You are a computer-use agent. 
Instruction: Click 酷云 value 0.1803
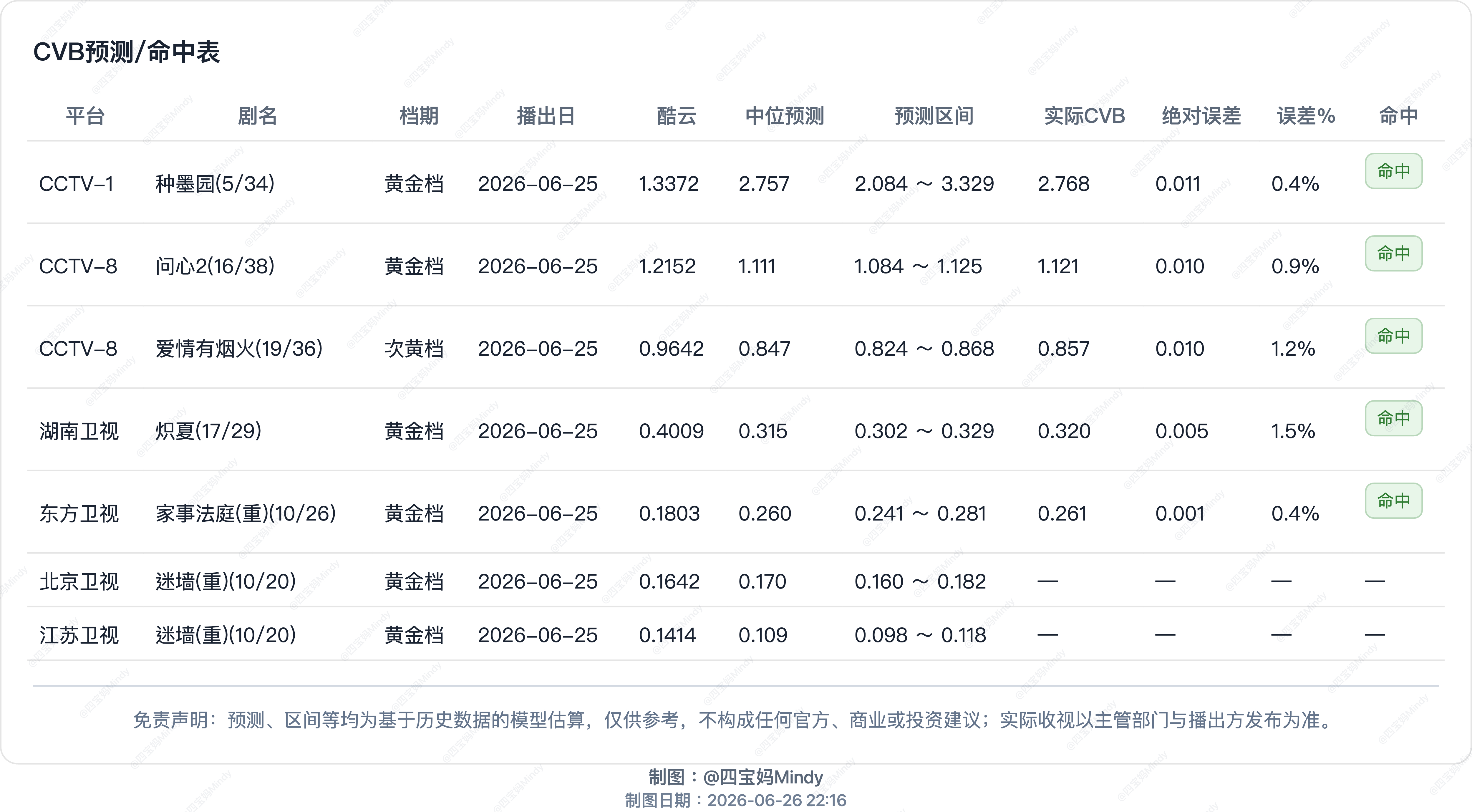[x=669, y=513]
